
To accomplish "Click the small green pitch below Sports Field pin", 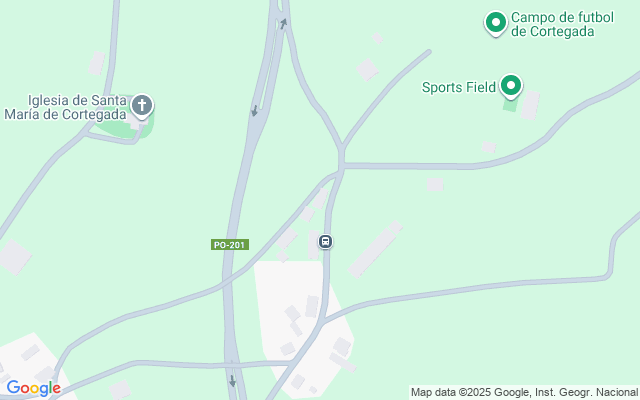I will coord(510,104).
